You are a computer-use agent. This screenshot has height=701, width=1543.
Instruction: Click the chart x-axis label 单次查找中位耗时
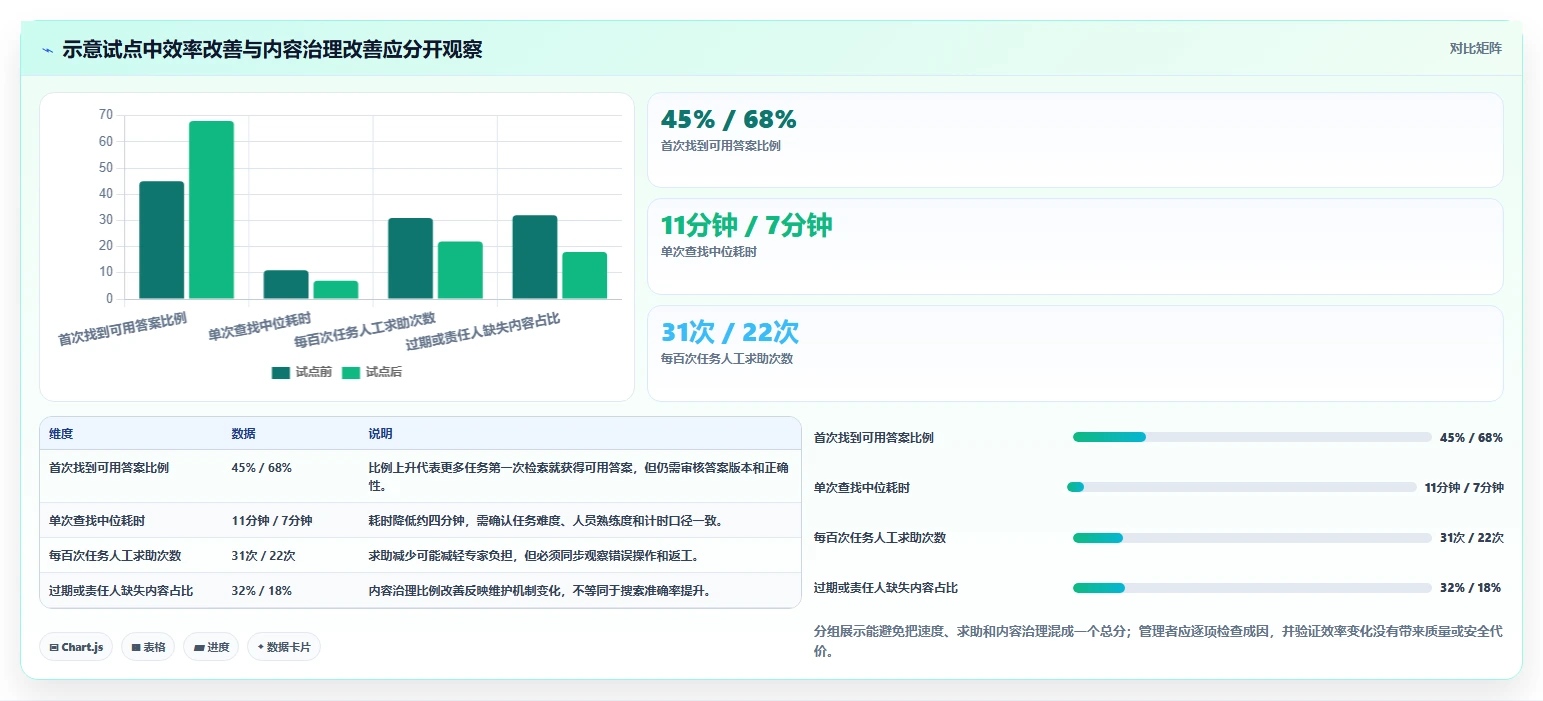click(x=259, y=326)
